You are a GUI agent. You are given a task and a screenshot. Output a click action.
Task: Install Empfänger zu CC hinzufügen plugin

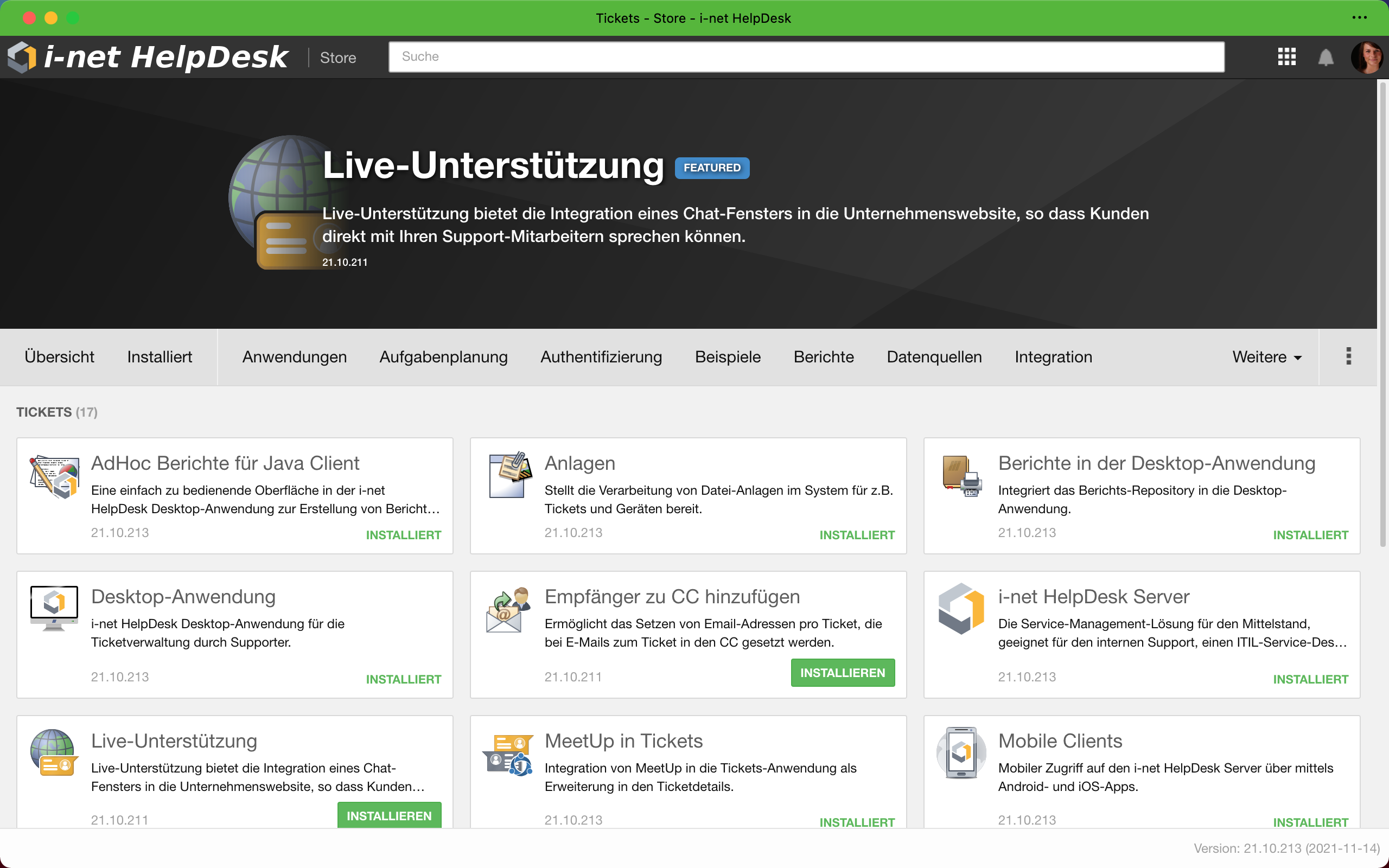click(843, 673)
